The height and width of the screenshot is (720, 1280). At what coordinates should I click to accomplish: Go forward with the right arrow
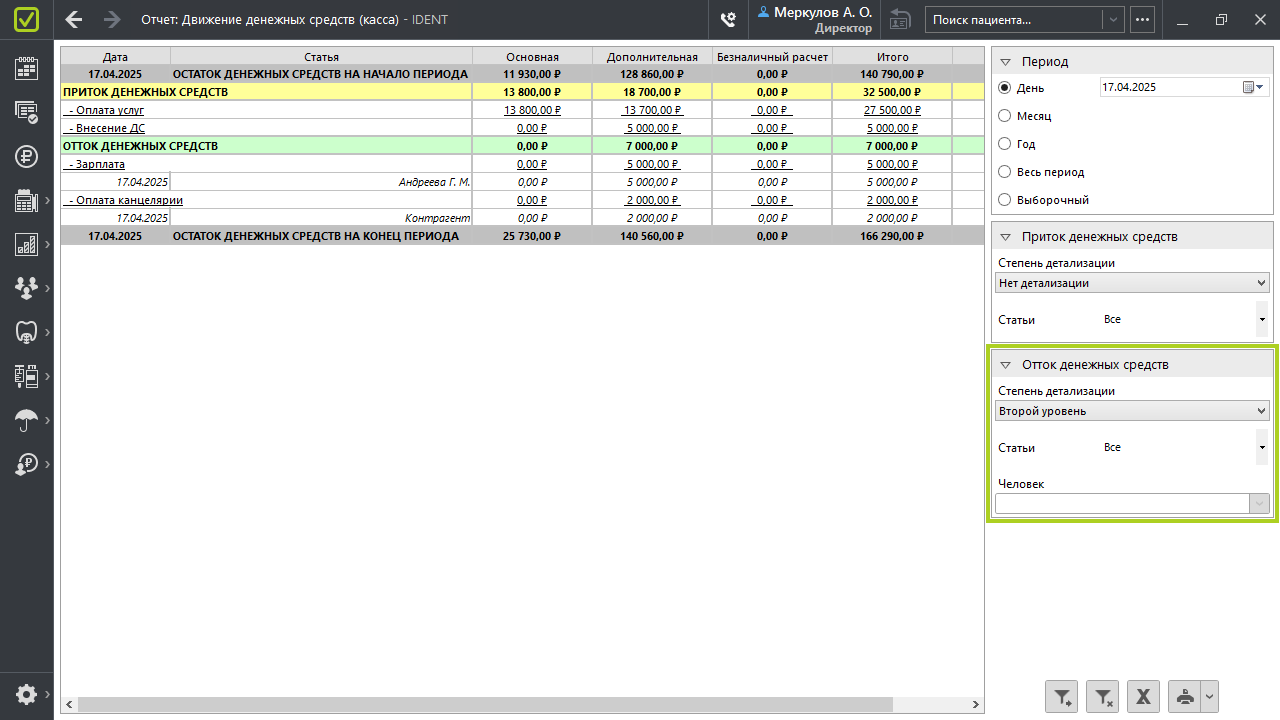point(112,19)
